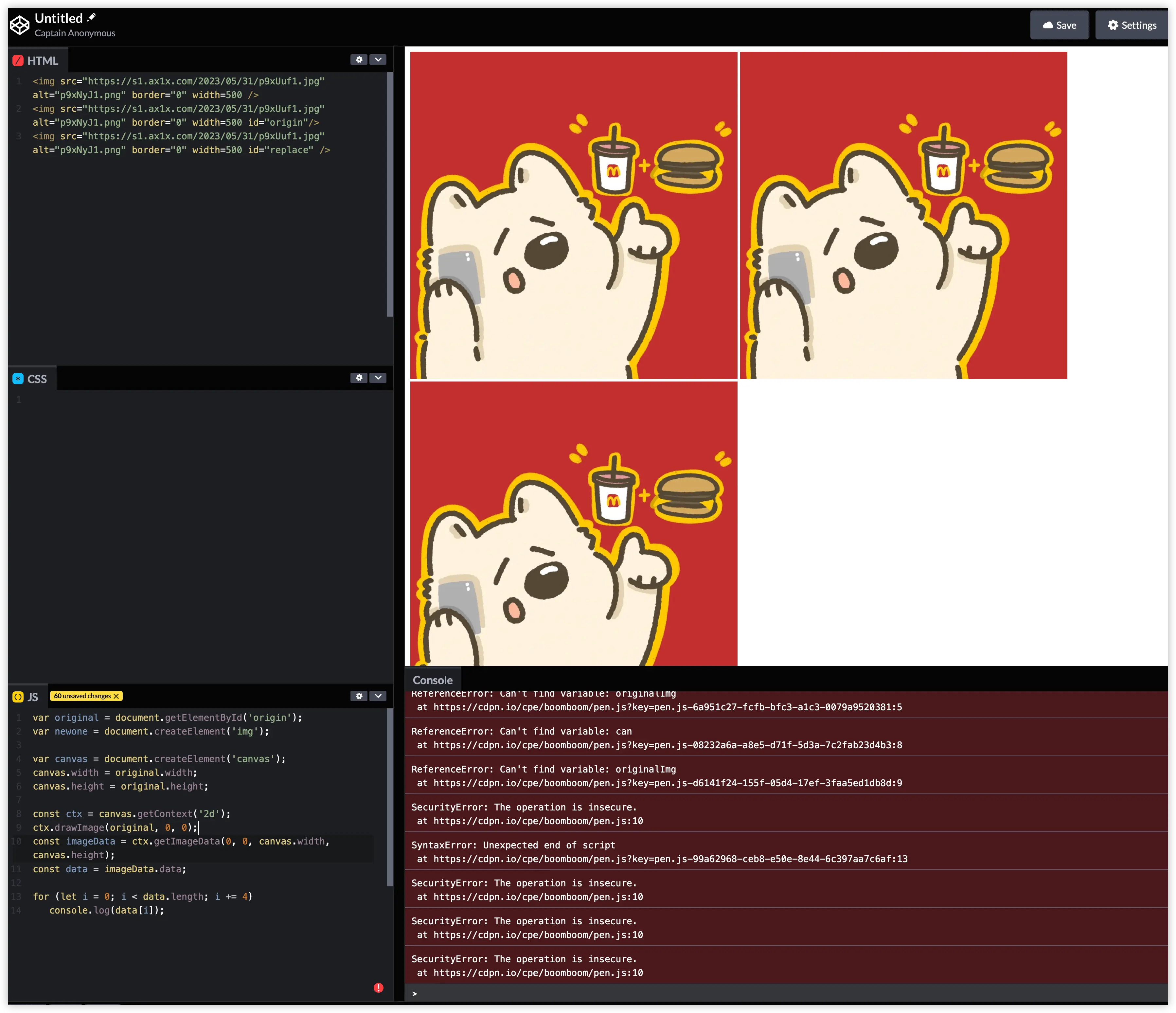
Task: Select the HTML panel tab
Action: point(37,61)
